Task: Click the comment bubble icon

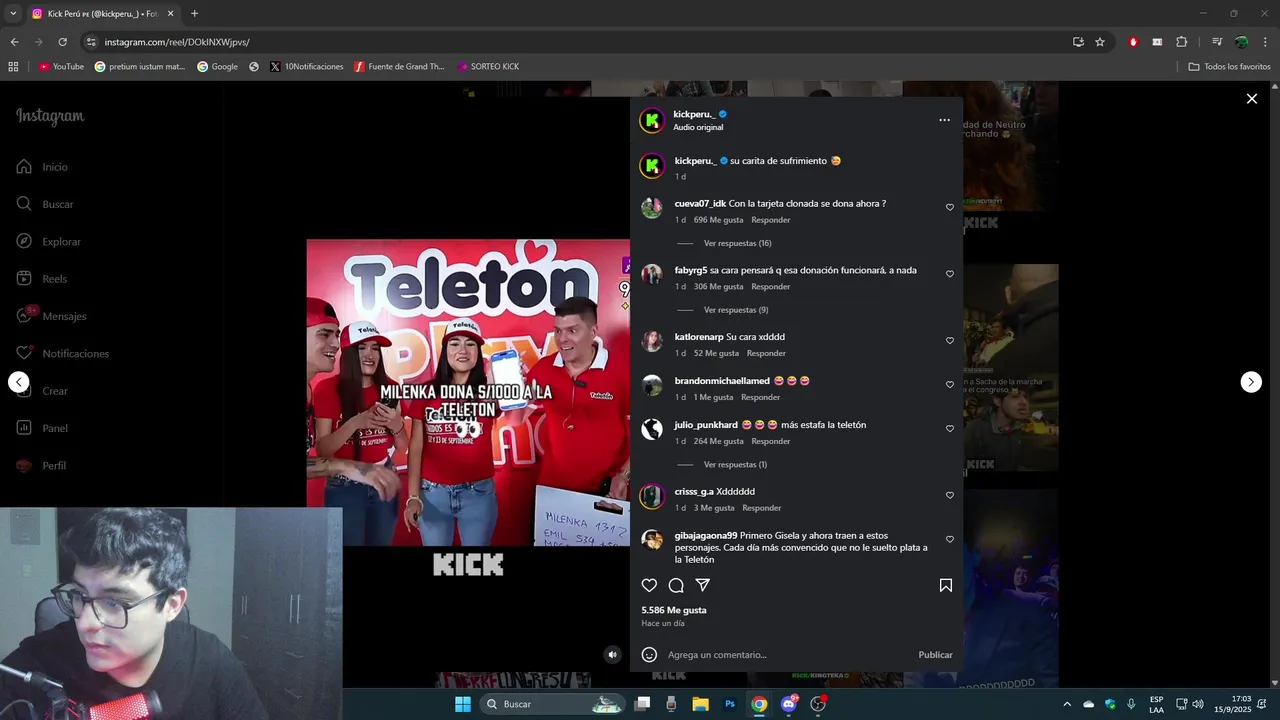Action: pos(676,585)
